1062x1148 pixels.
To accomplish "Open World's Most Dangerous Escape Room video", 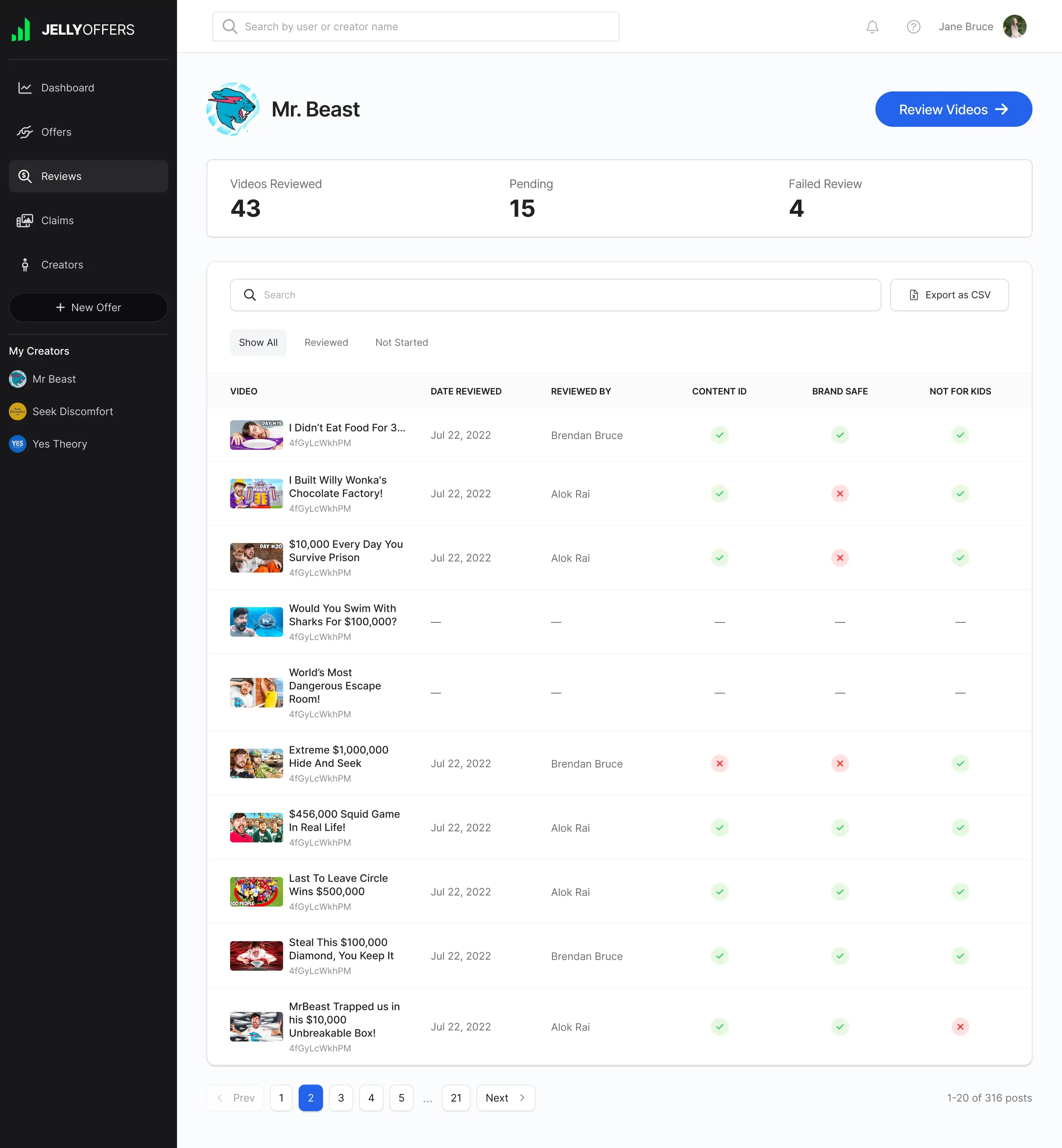I will tap(335, 685).
